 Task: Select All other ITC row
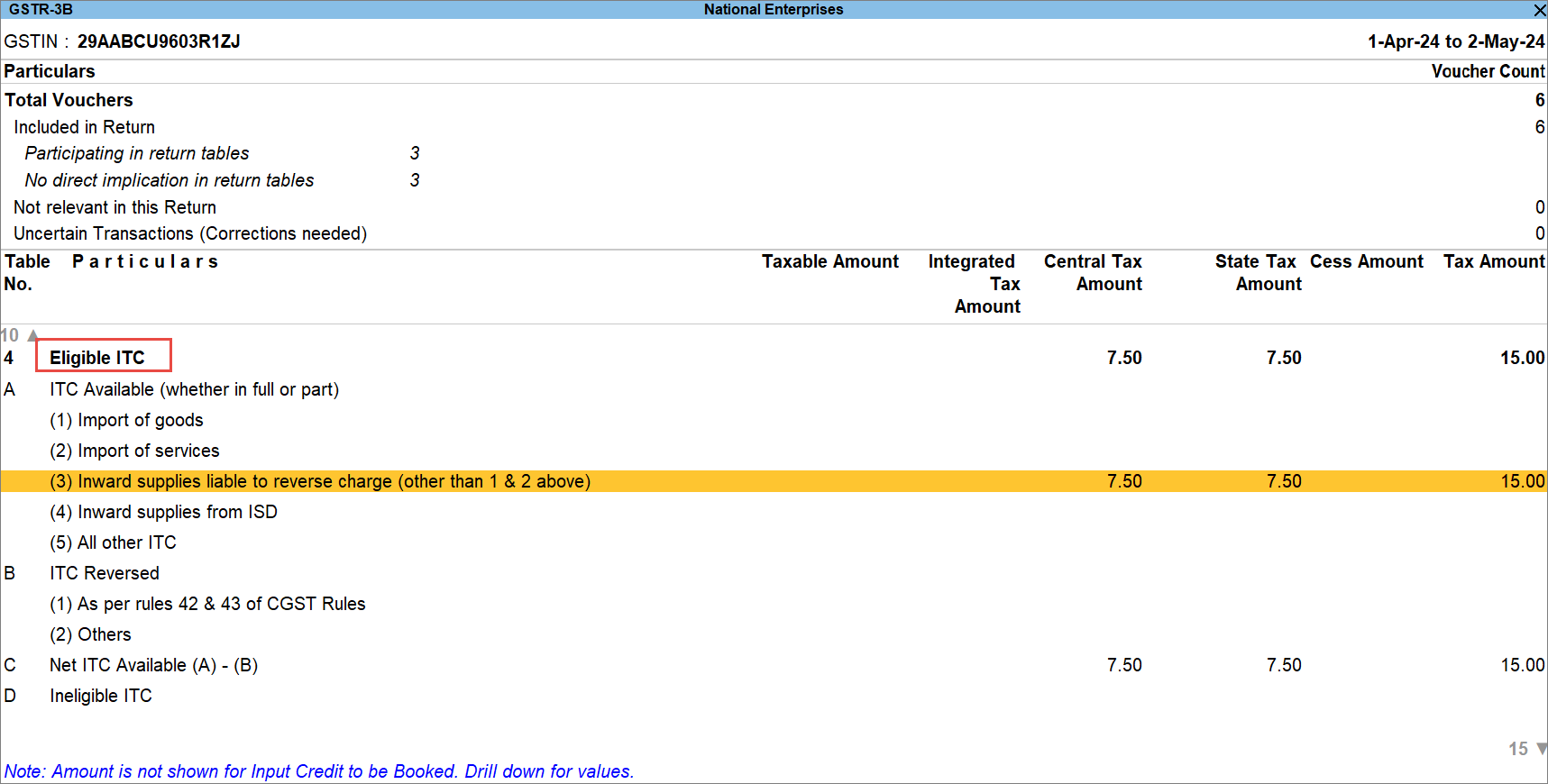click(113, 542)
